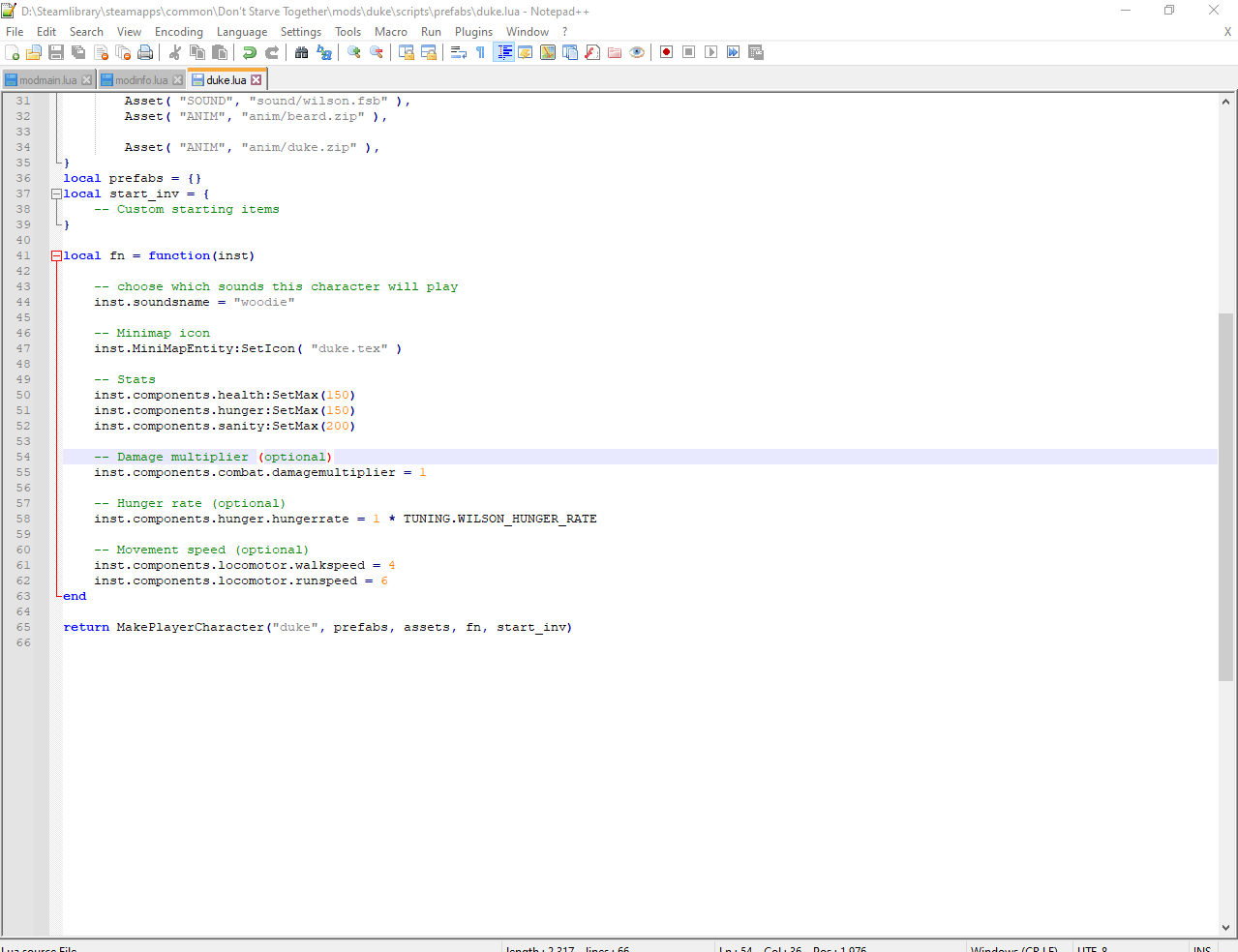Image resolution: width=1238 pixels, height=952 pixels.
Task: Switch to the modmain.lua tab
Action: 46,80
